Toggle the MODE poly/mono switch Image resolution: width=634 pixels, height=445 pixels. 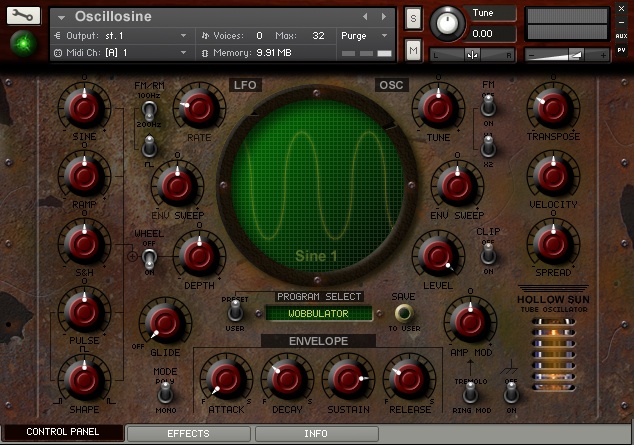pyautogui.click(x=165, y=392)
